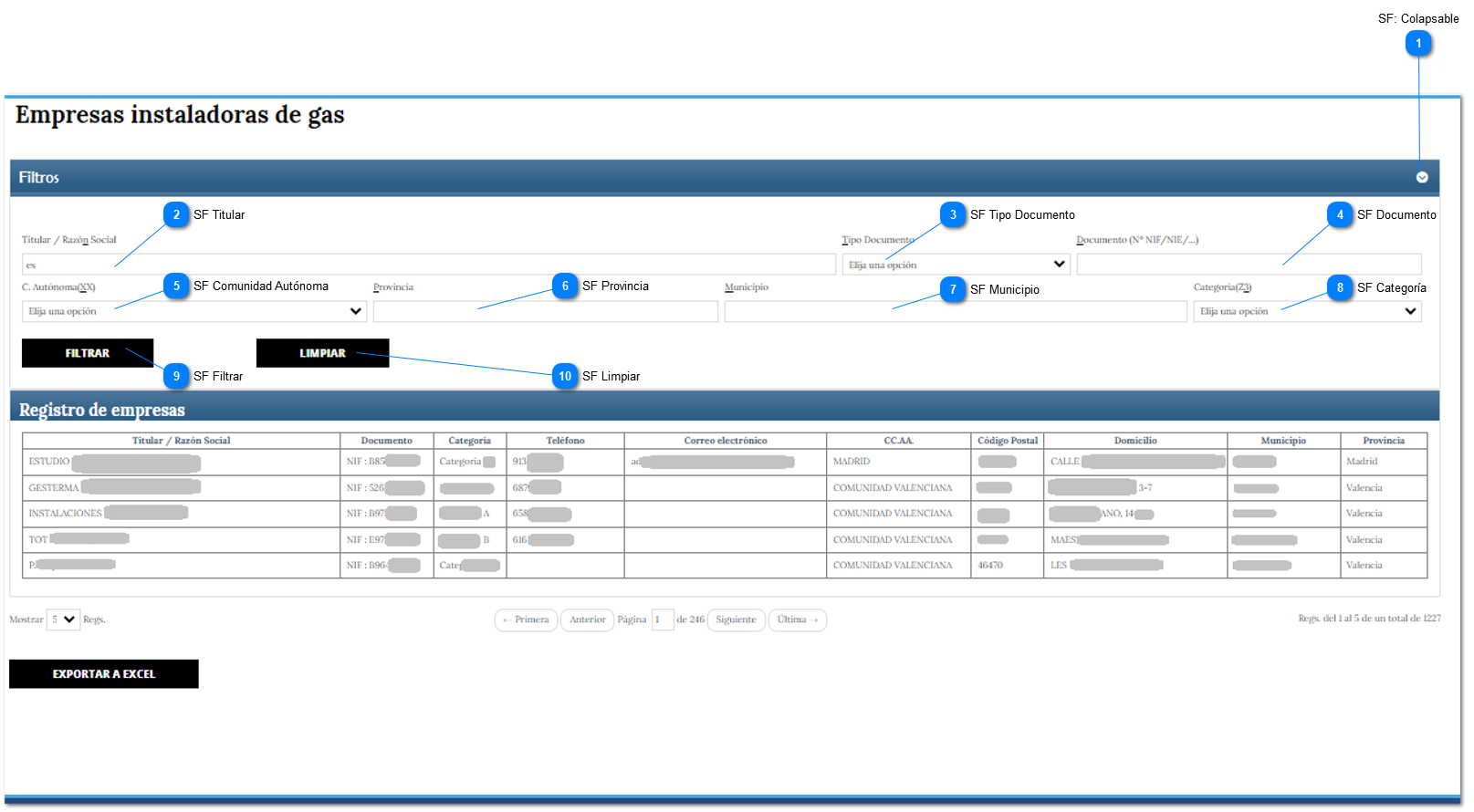Select the GESTERMA row titular cell
Image resolution: width=1474 pixels, height=812 pixels.
181,488
